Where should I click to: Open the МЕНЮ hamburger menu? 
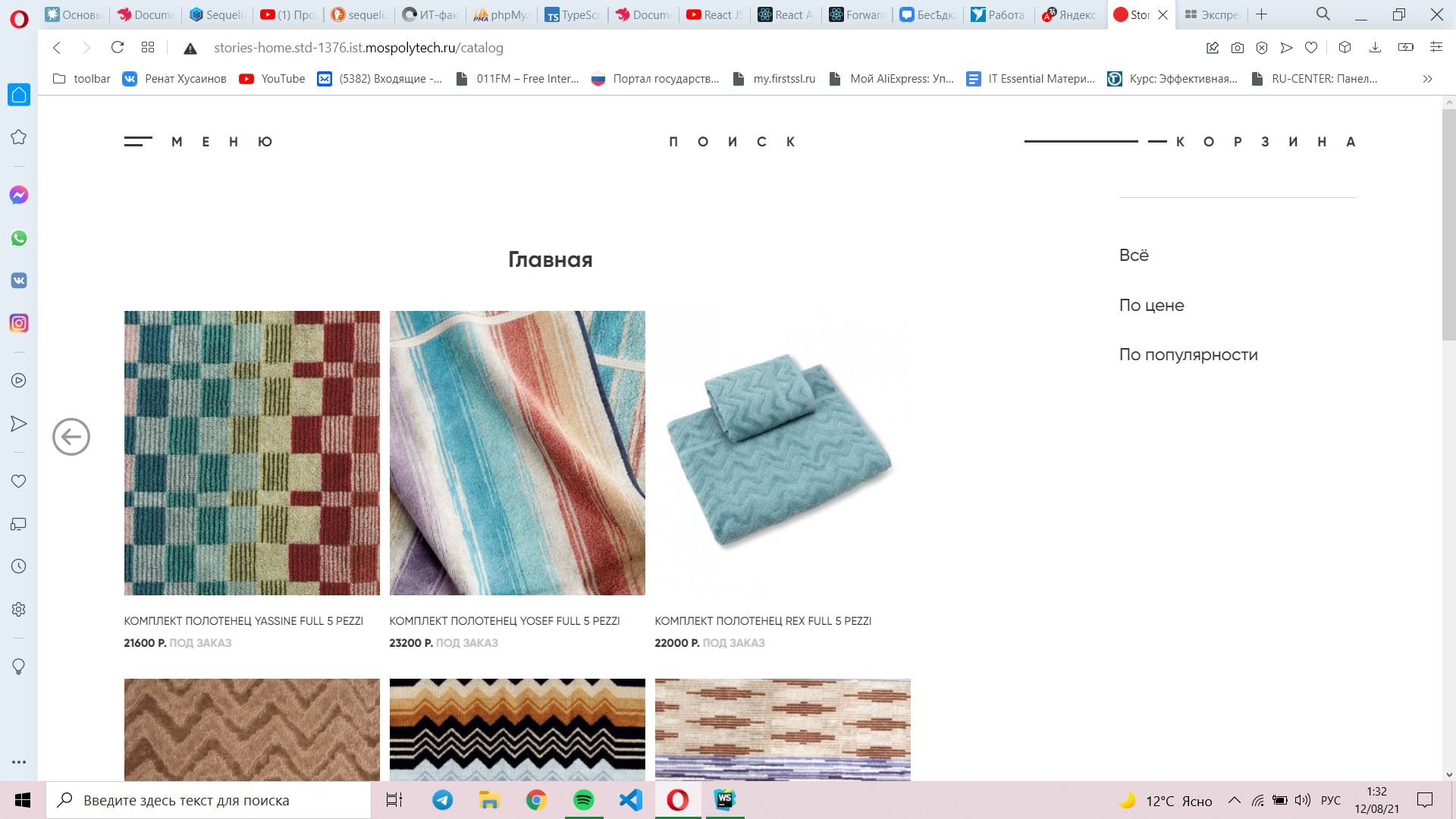[x=199, y=142]
